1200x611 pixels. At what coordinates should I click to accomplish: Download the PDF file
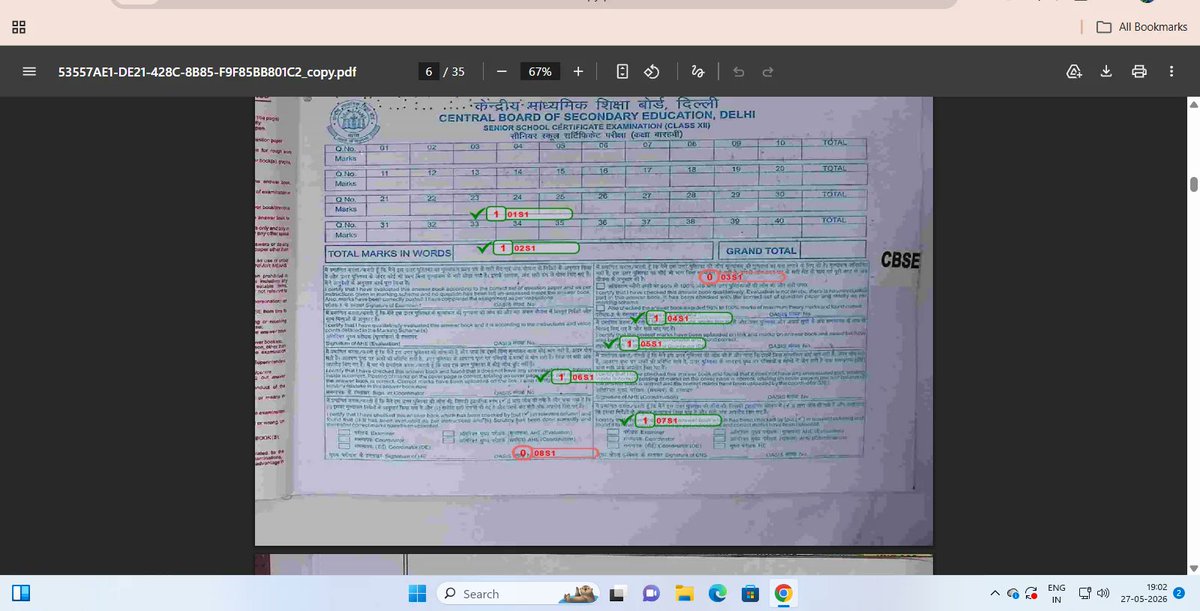pyautogui.click(x=1107, y=72)
